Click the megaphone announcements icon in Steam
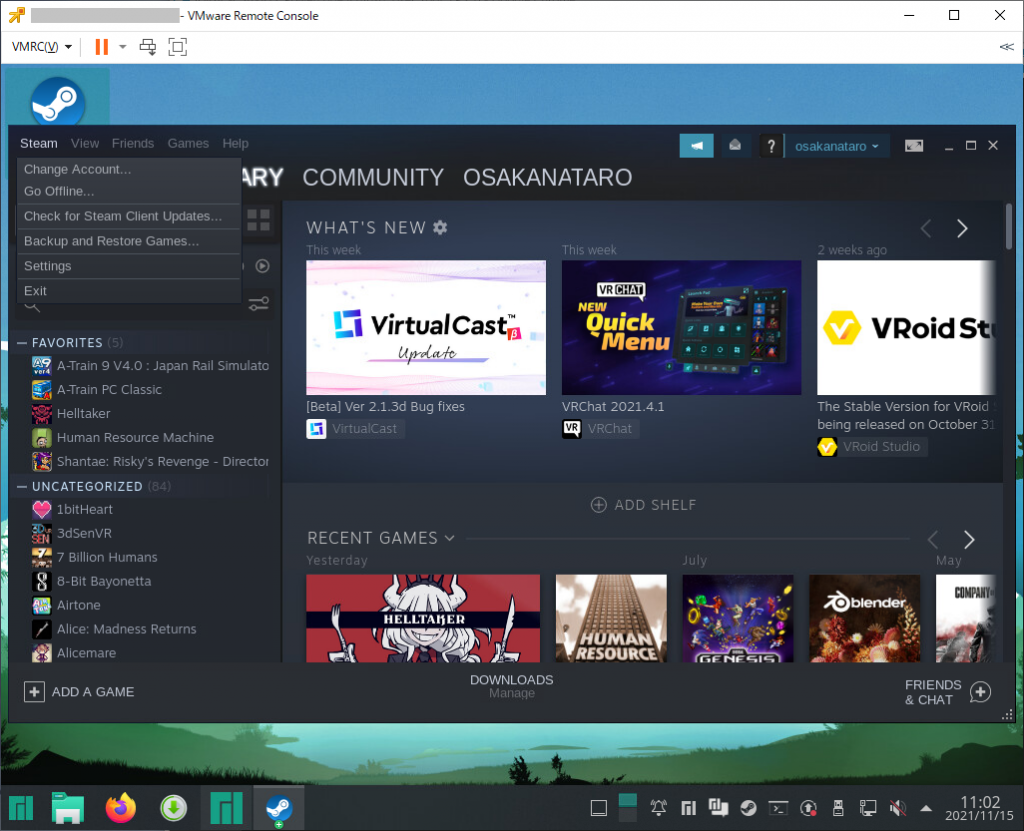 (x=696, y=146)
